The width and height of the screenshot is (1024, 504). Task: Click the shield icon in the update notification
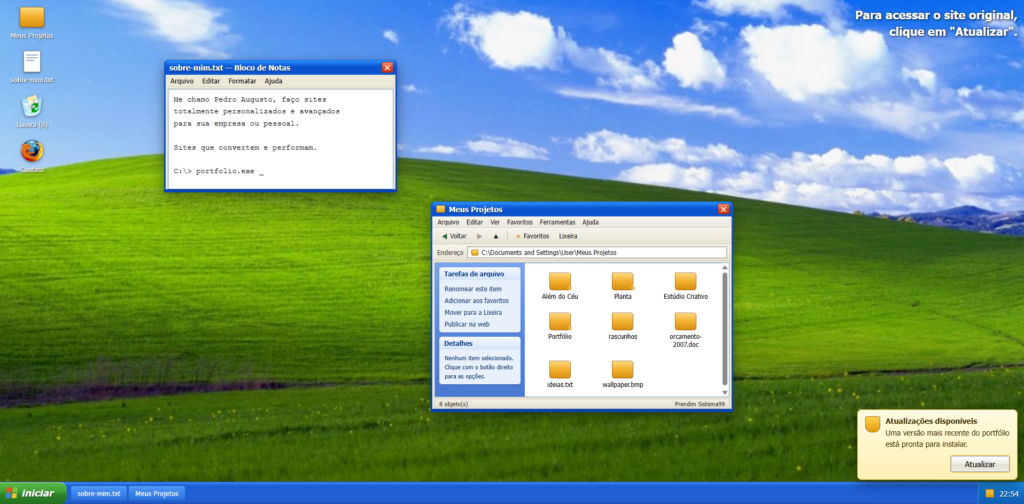pyautogui.click(x=872, y=424)
